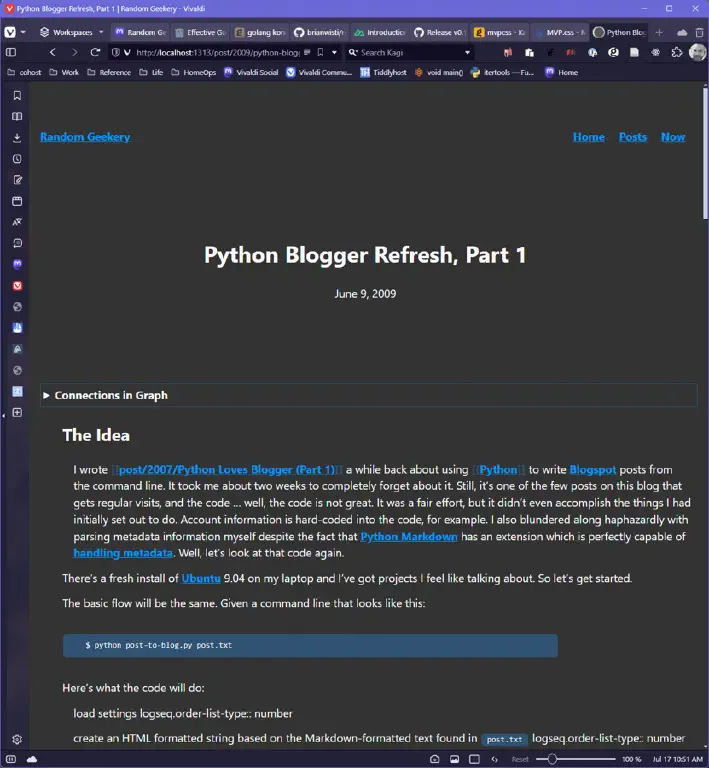Switch to the brianwisti GitHub tab
Viewport: 709px width, 768px height.
click(x=320, y=32)
